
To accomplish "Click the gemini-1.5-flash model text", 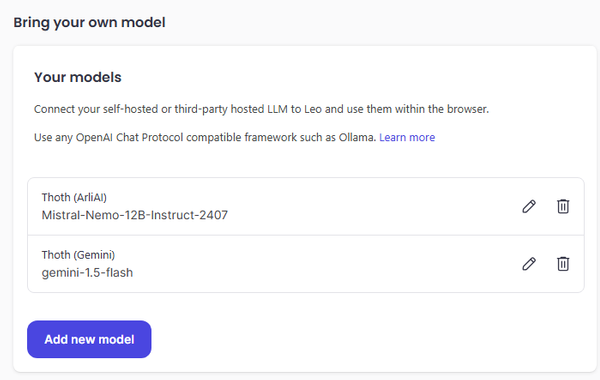I will tap(87, 272).
